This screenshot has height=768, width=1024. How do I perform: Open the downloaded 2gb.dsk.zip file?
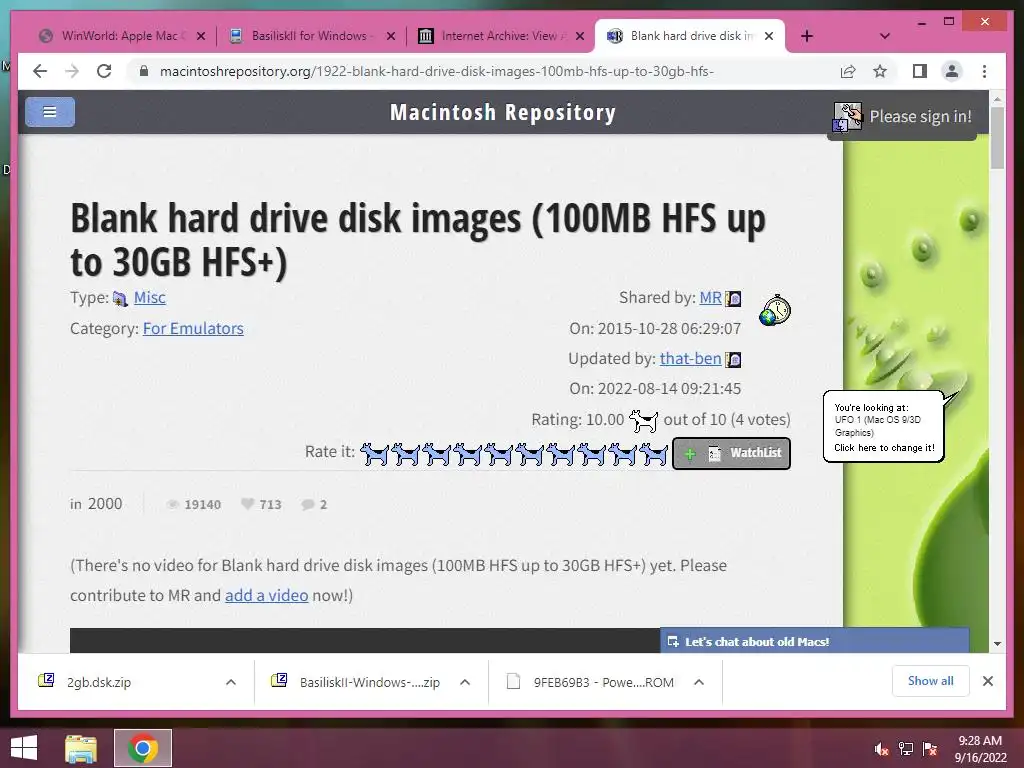click(99, 682)
